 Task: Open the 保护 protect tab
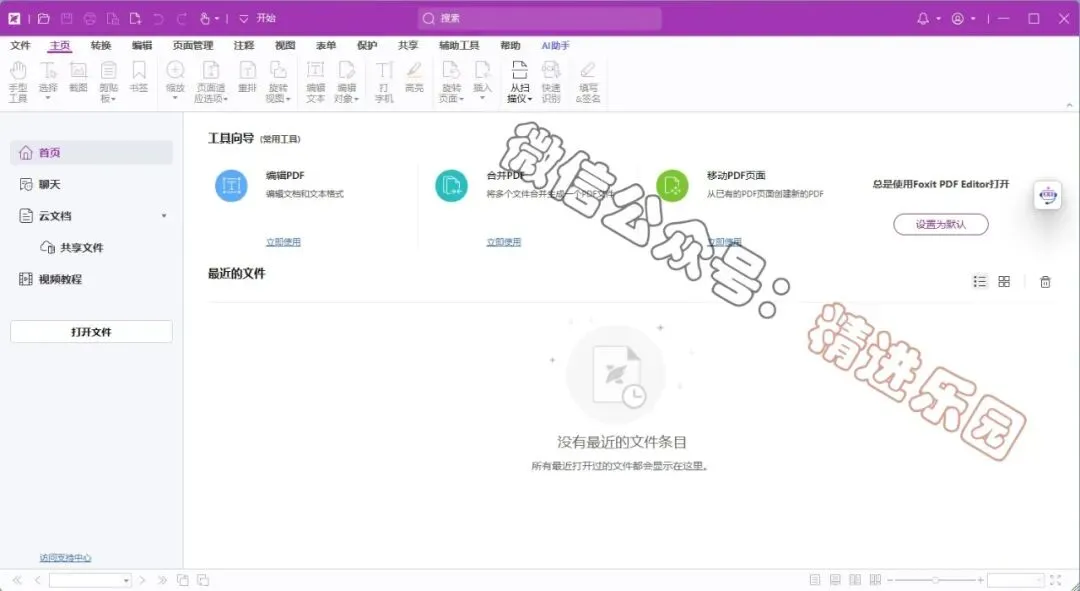pyautogui.click(x=367, y=45)
